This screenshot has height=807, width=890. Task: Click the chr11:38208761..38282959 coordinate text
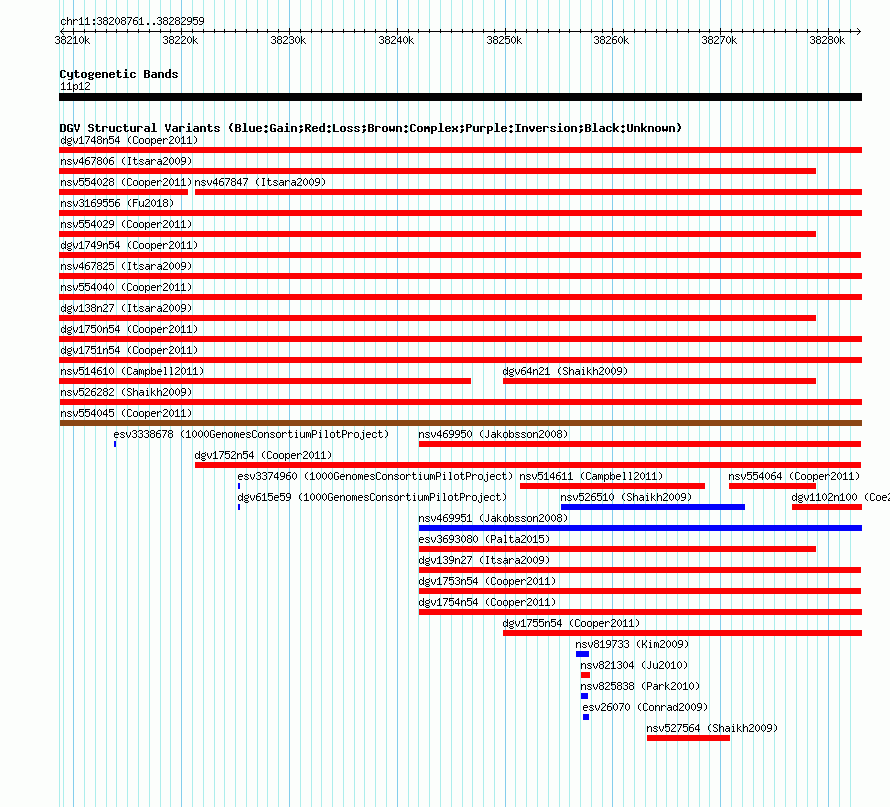[x=132, y=21]
